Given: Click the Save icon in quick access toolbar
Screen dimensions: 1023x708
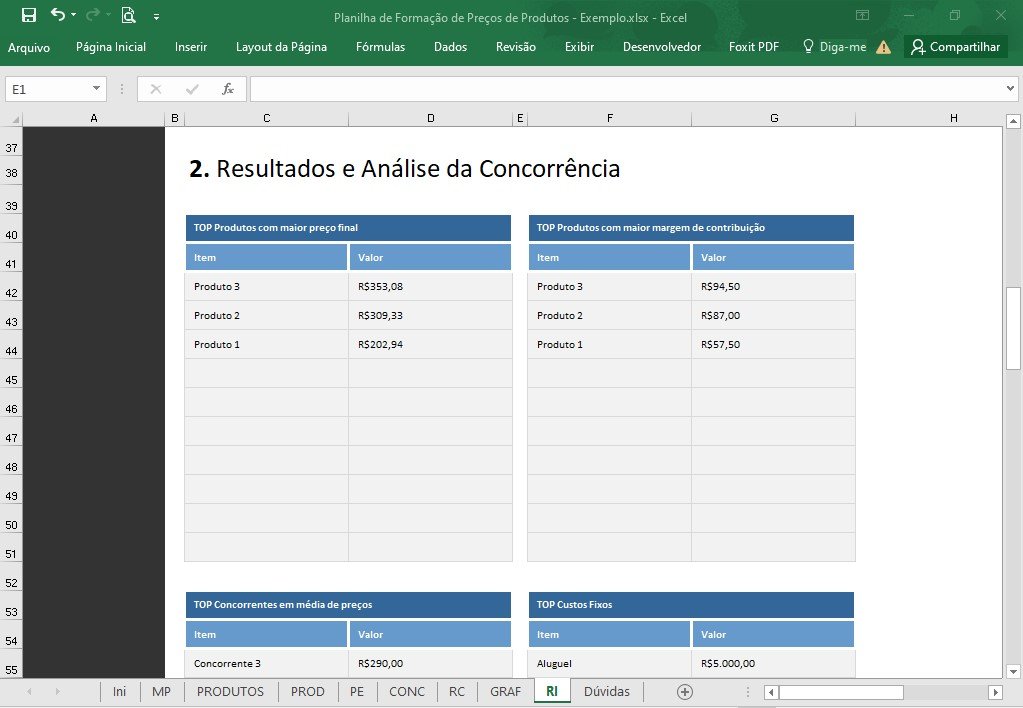Looking at the screenshot, I should [x=29, y=15].
